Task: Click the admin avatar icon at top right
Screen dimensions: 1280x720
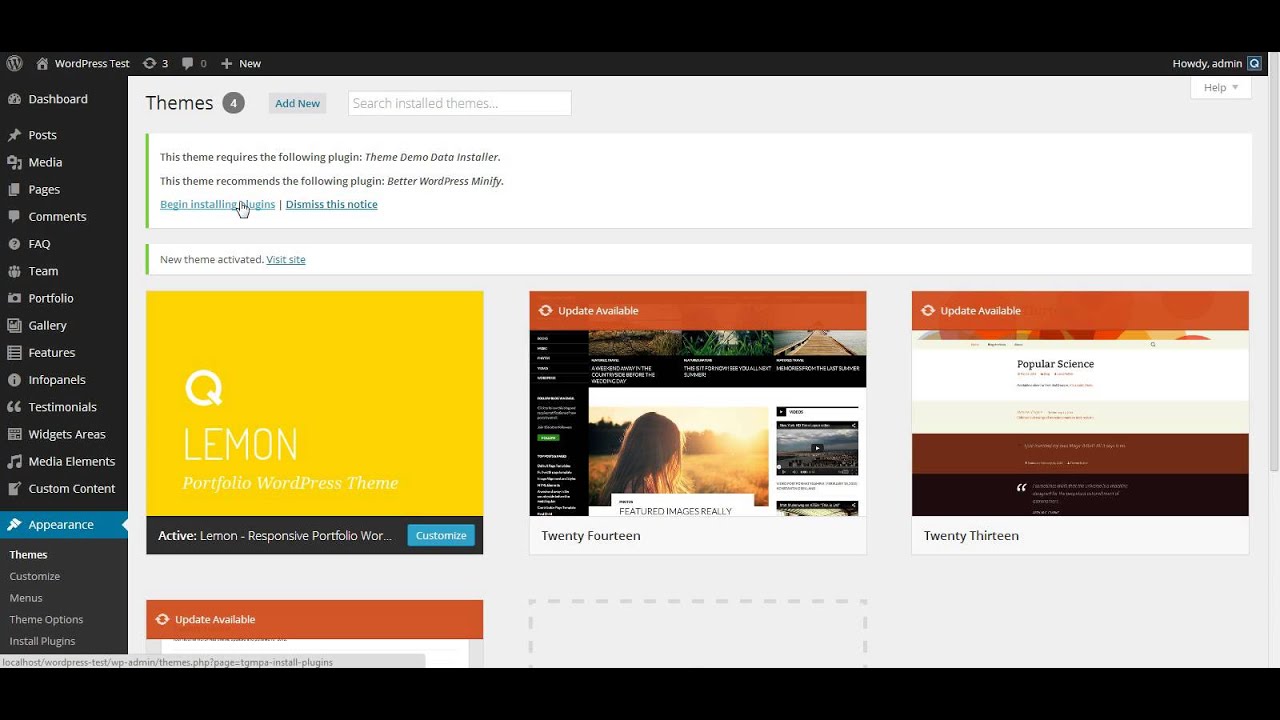Action: pyautogui.click(x=1254, y=63)
